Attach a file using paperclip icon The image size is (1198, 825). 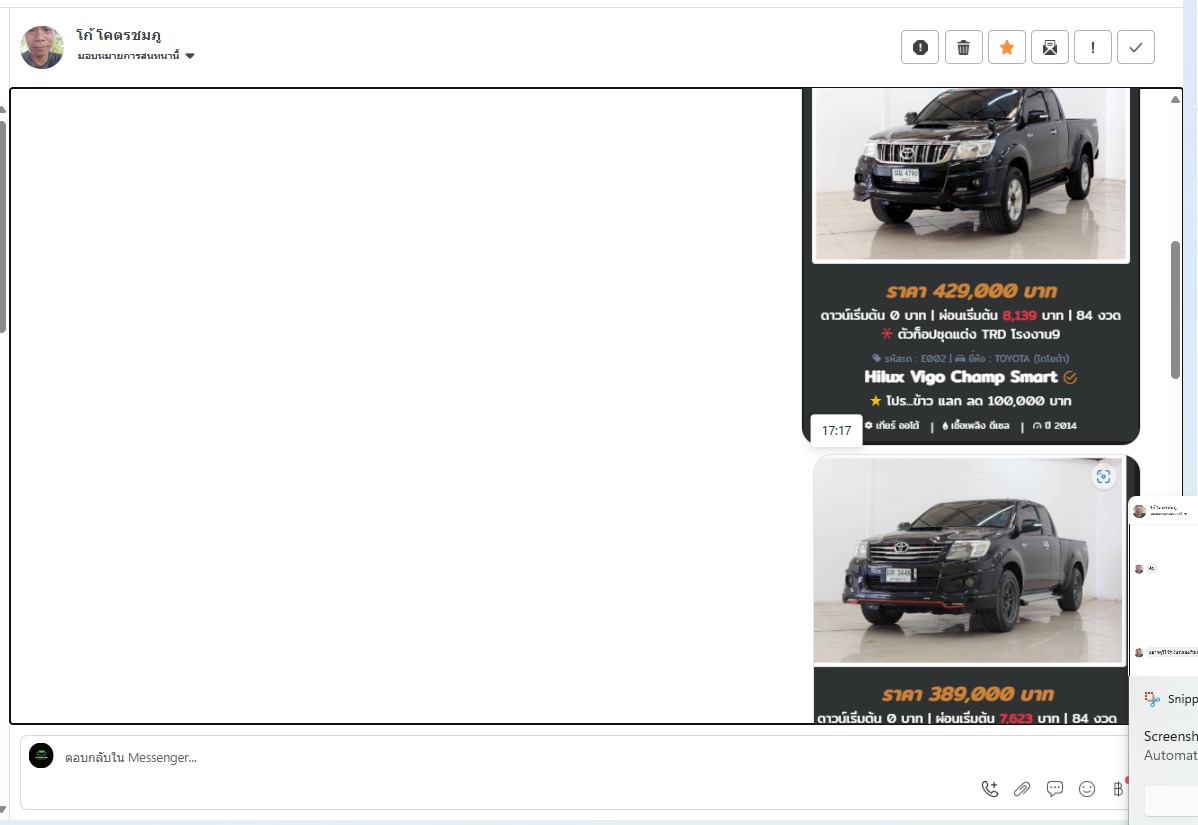[x=1021, y=789]
